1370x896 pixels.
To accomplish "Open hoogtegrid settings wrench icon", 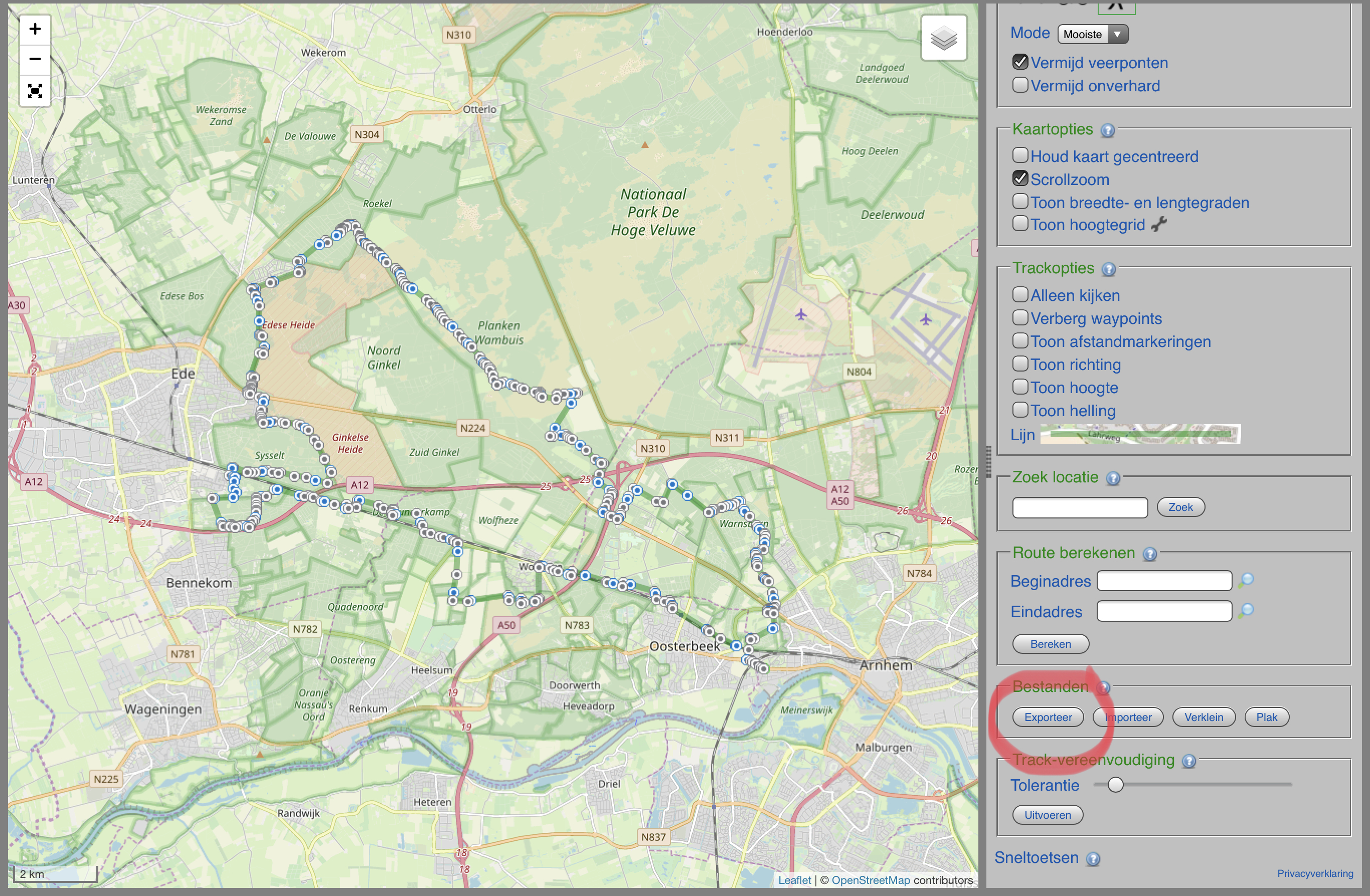I will point(1158,225).
